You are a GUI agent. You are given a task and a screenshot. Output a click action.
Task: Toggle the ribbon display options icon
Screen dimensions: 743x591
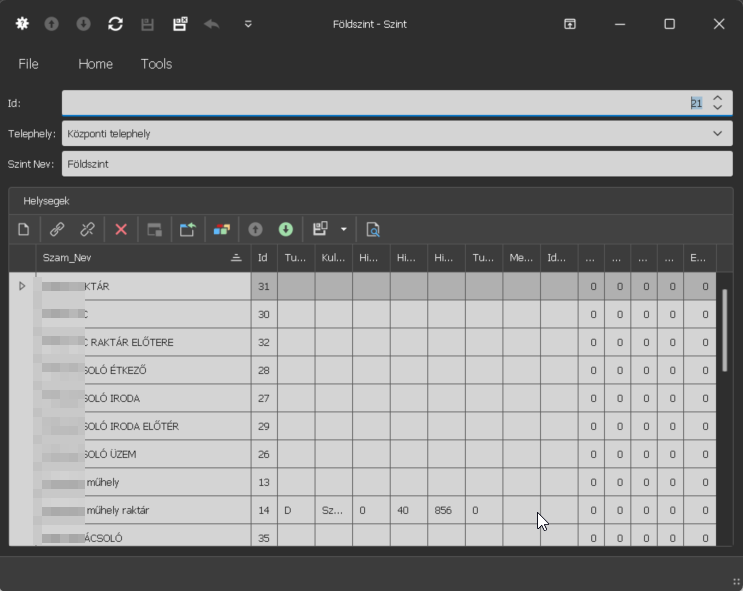coord(570,24)
